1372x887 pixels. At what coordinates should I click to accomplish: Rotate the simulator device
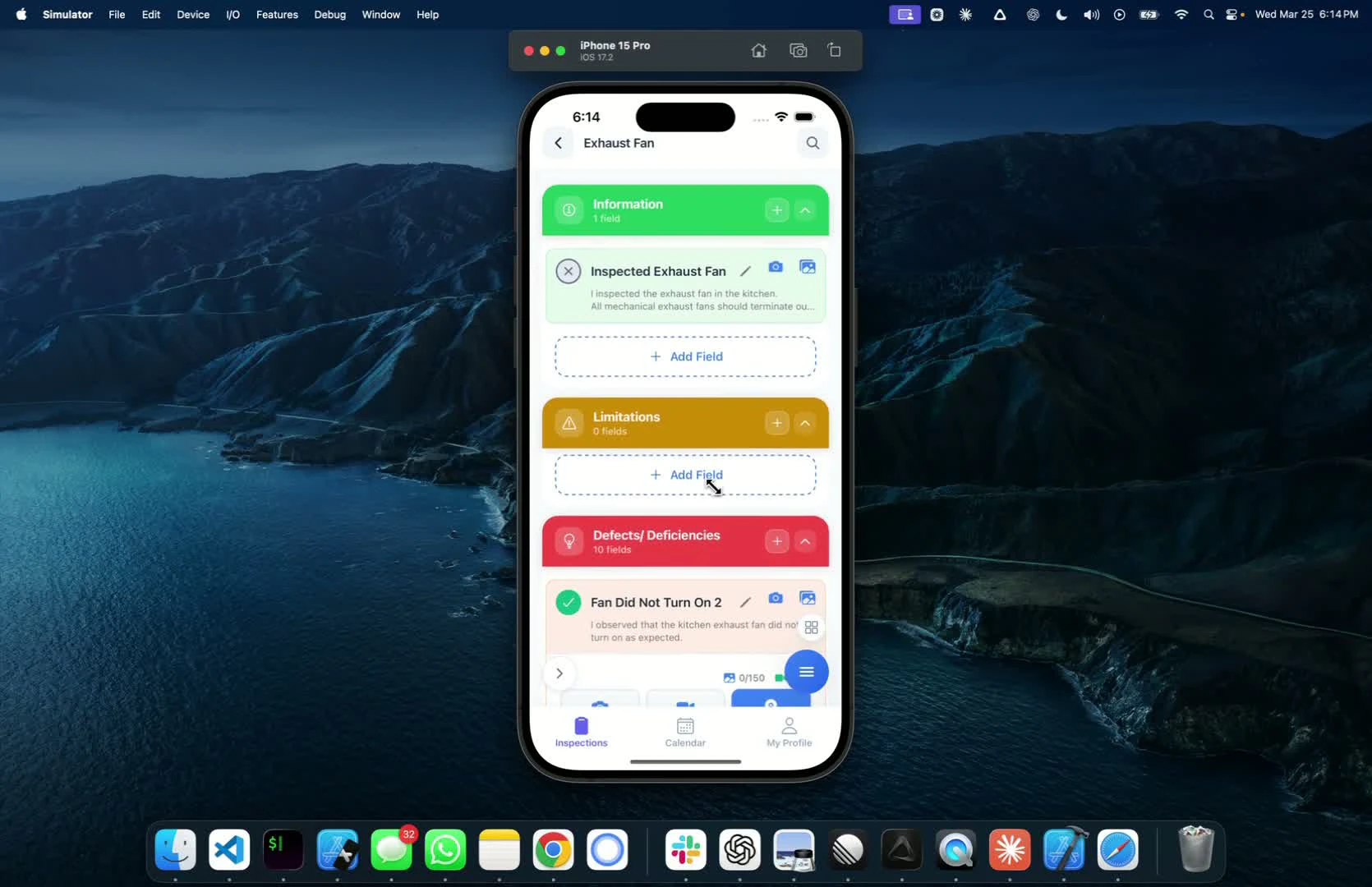(x=834, y=51)
